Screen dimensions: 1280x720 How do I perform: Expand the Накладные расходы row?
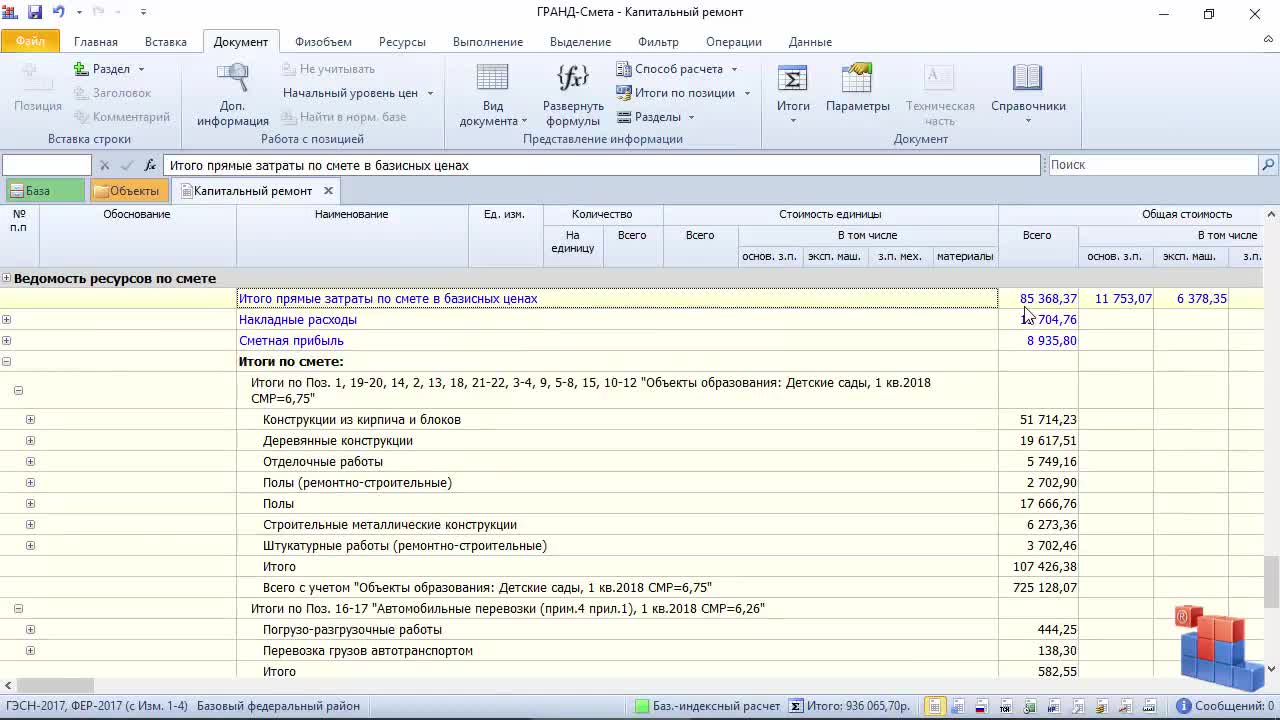coord(7,320)
